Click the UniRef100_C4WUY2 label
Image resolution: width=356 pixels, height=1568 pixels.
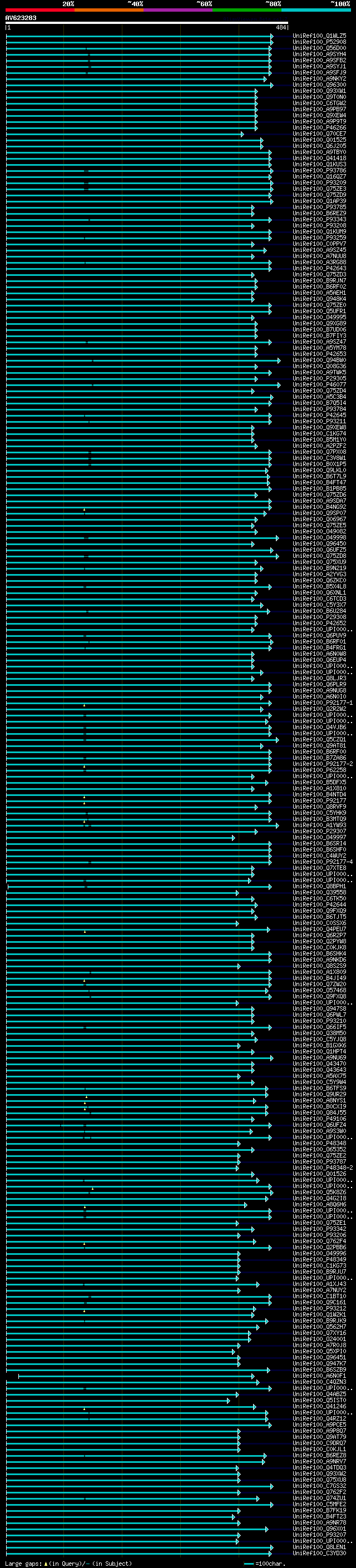point(319,856)
